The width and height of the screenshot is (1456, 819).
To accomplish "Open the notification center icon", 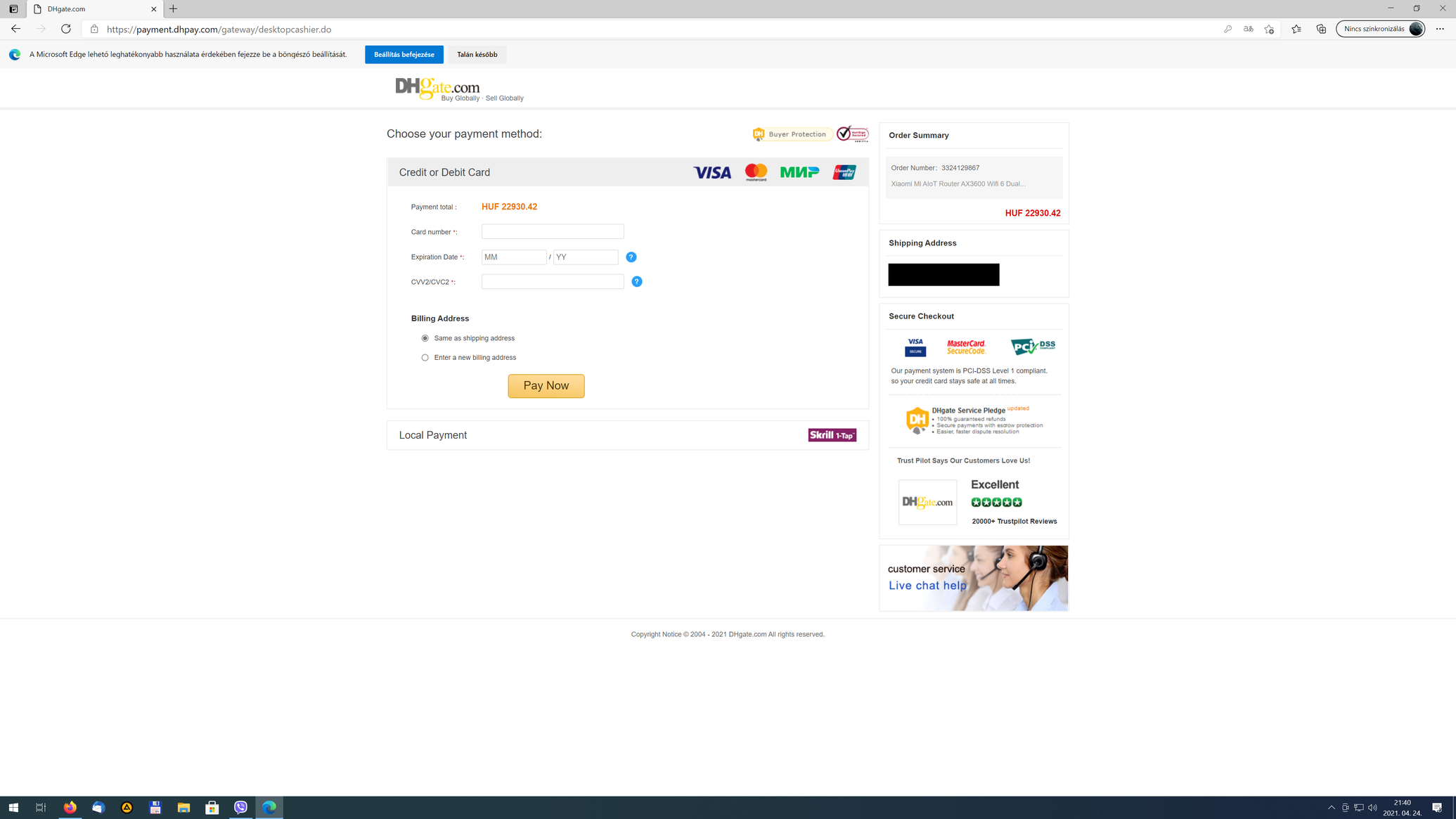I will pos(1437,808).
